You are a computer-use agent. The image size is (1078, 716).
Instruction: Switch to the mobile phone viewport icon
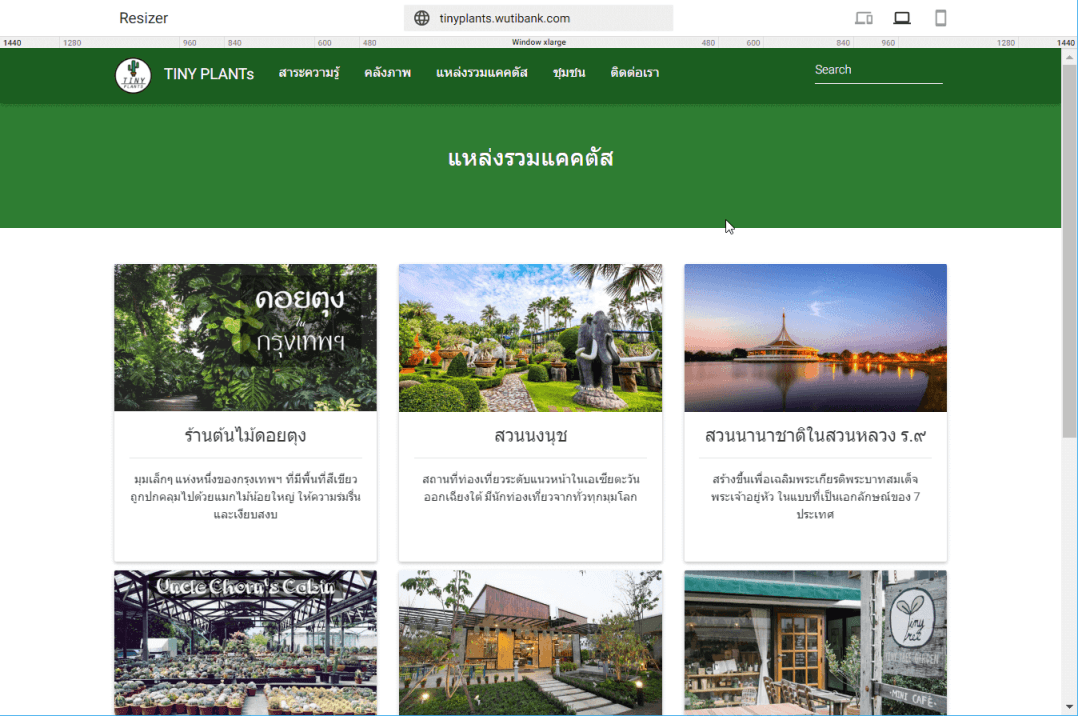pos(940,18)
